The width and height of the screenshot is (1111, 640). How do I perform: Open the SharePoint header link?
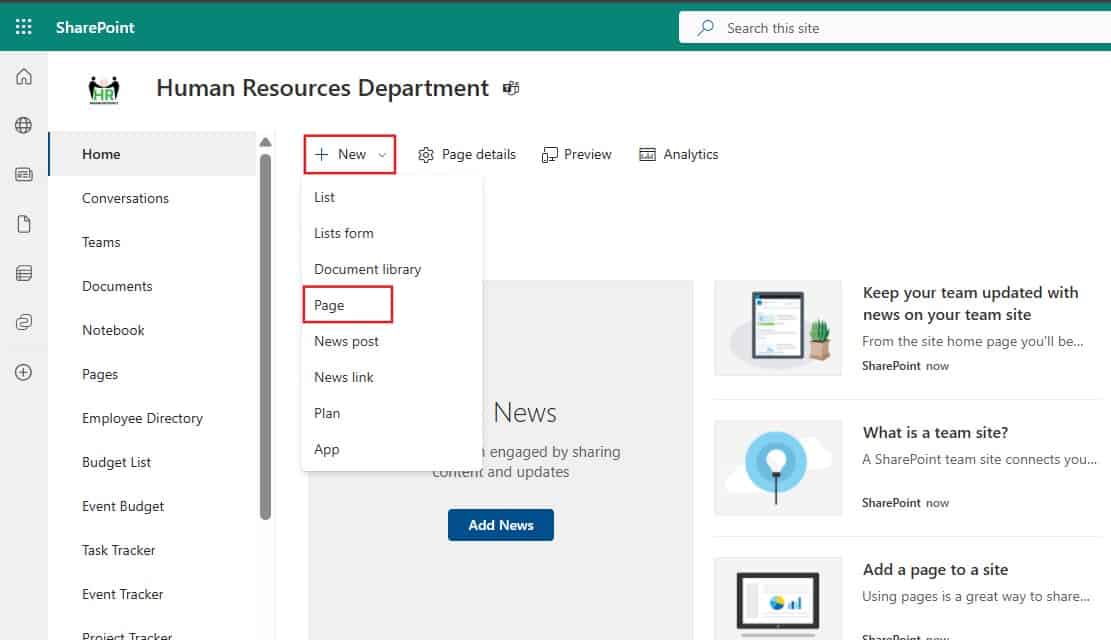[95, 28]
